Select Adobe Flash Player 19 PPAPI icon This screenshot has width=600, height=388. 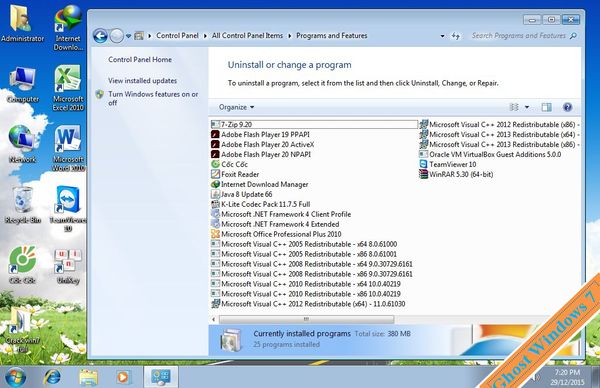point(215,134)
